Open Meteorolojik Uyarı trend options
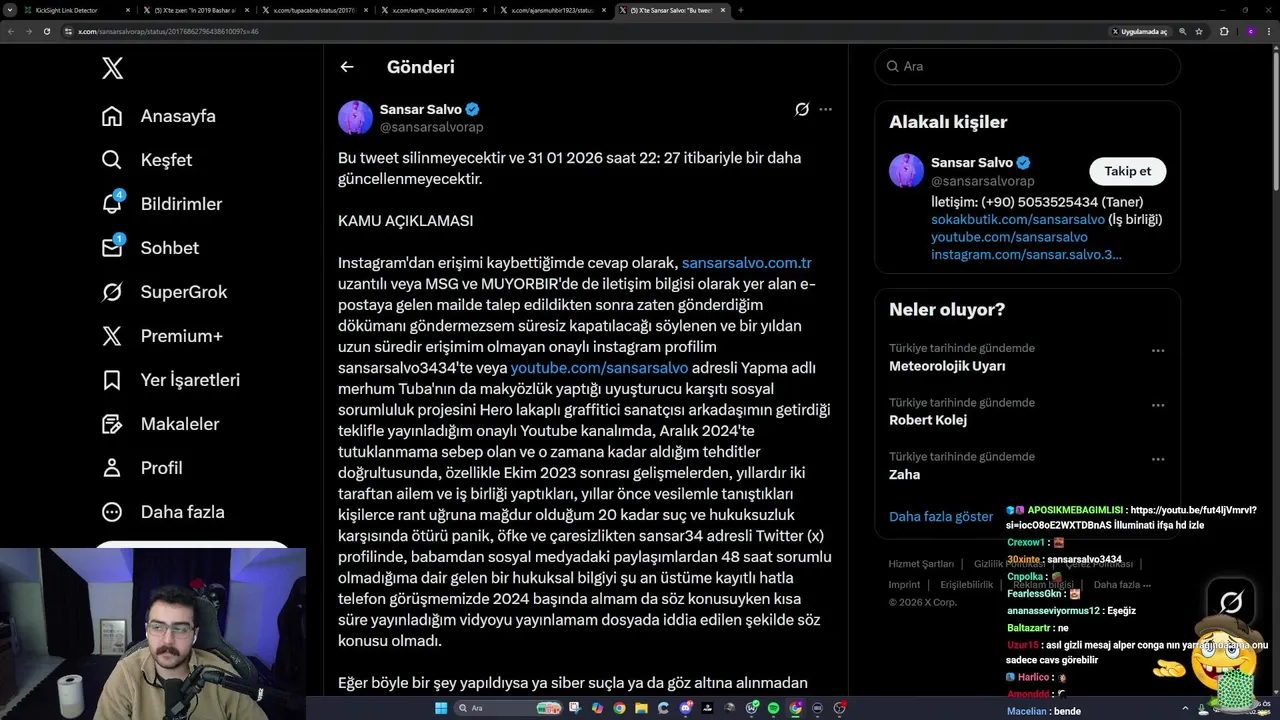Screen dimensions: 1280x720 tap(1158, 351)
